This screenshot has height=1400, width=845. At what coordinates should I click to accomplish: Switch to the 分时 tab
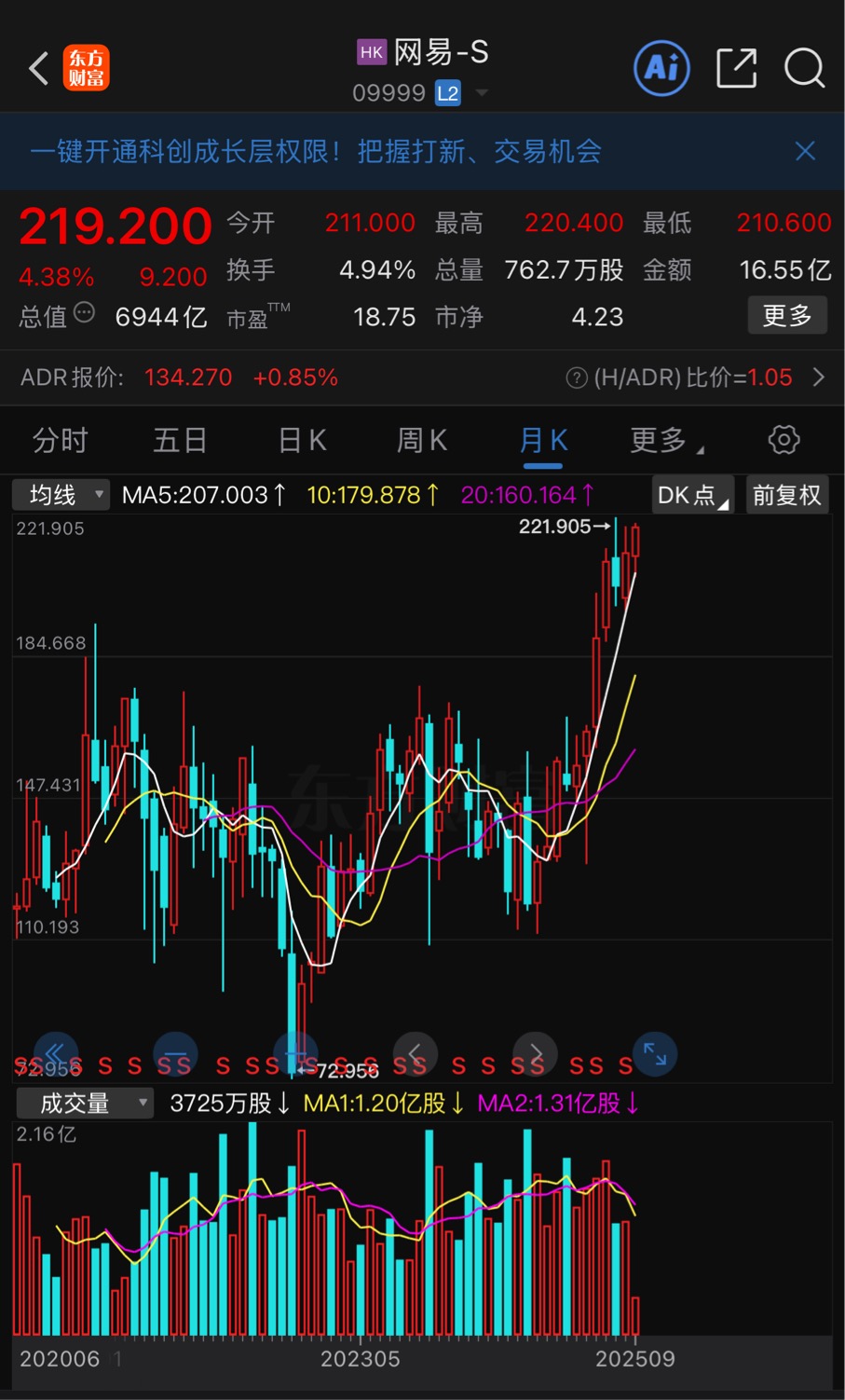(61, 440)
